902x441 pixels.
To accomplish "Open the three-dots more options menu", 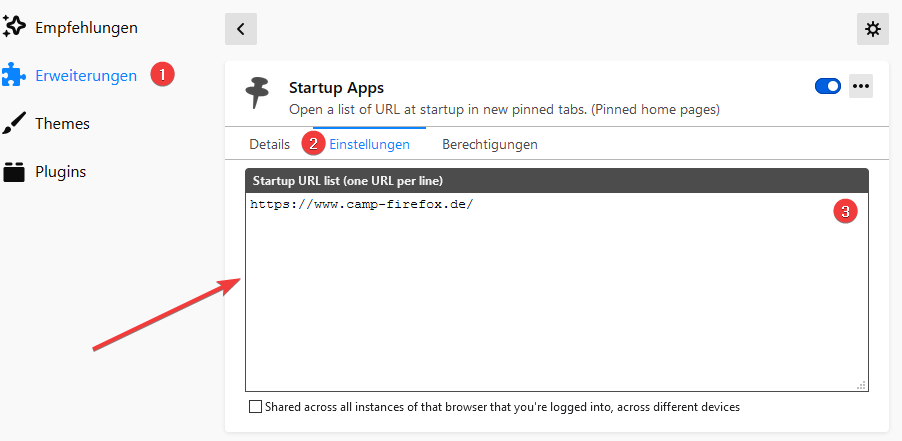I will point(860,86).
